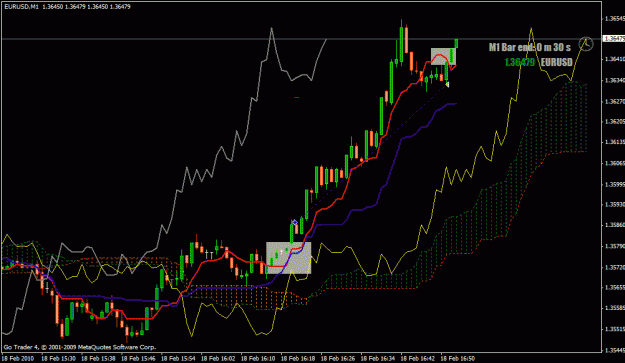Click the '18 Feb 15:30' time label

(58, 358)
